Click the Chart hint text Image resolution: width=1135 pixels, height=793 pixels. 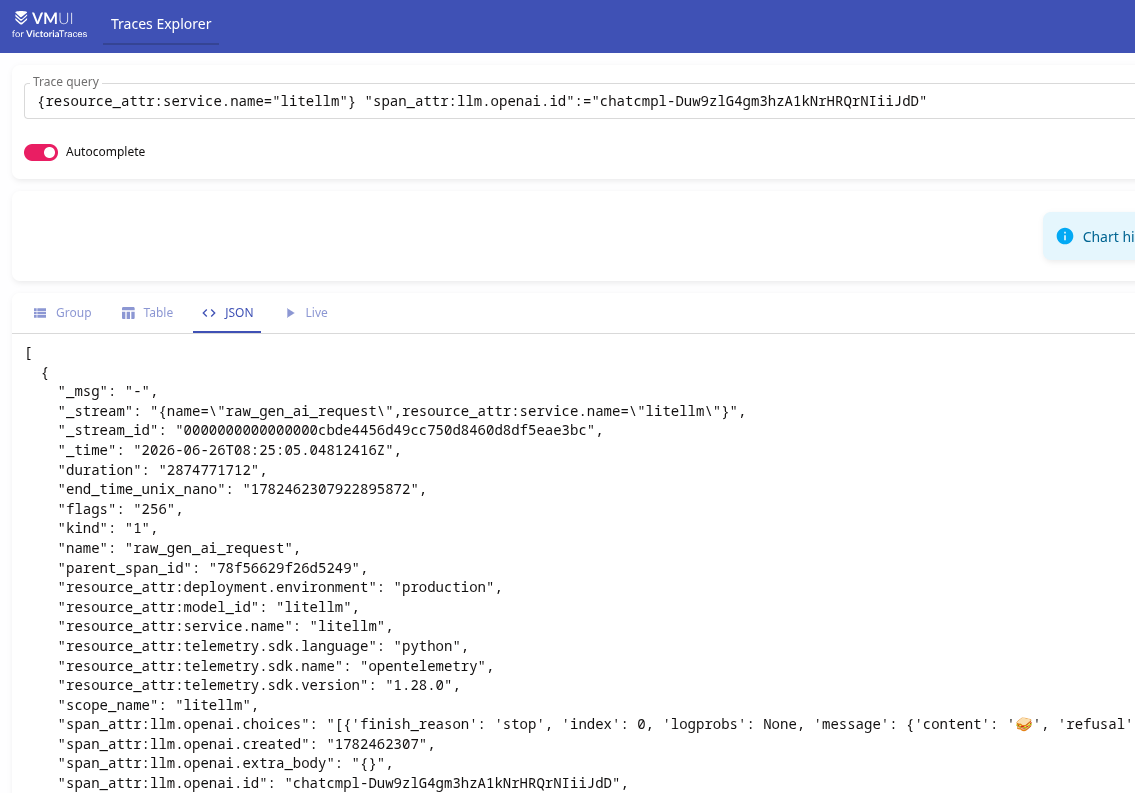[x=1108, y=237]
